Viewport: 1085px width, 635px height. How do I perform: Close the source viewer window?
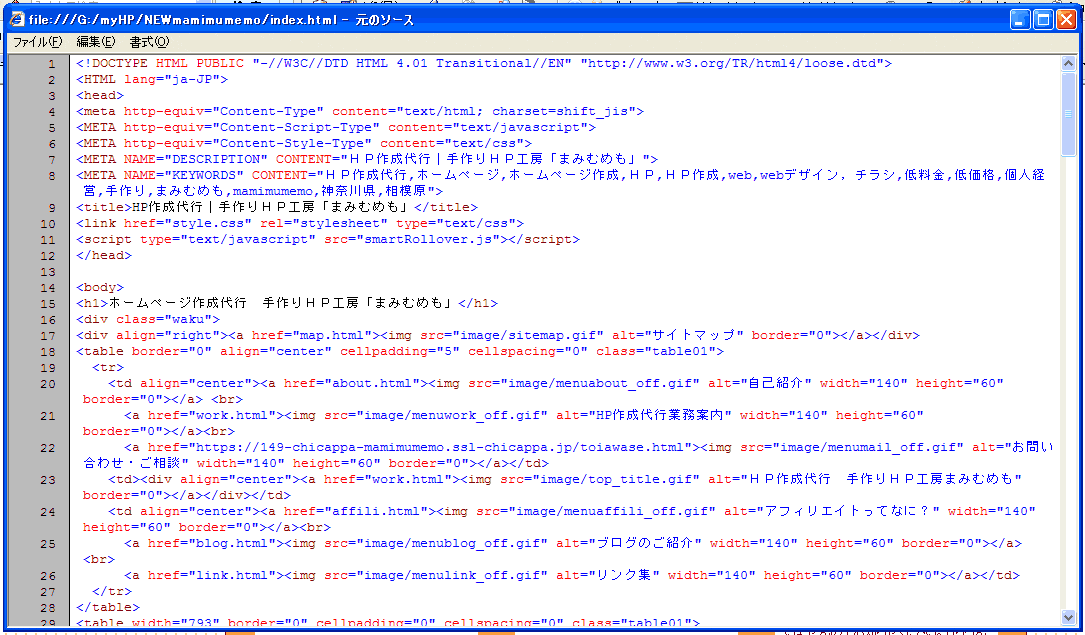(1065, 19)
